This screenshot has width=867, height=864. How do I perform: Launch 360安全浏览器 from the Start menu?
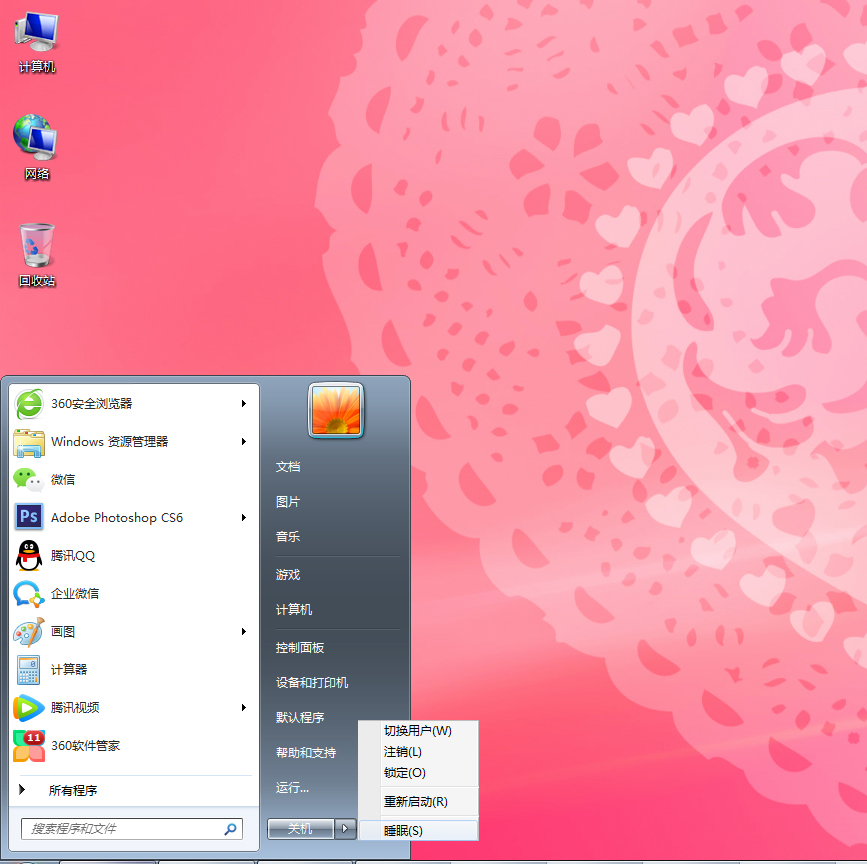tap(133, 404)
